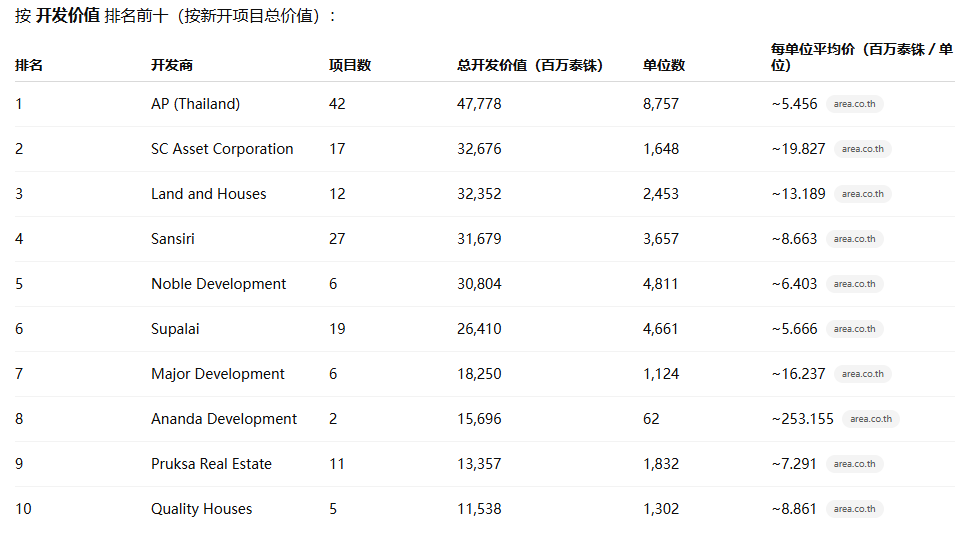The width and height of the screenshot is (955, 544).
Task: Open the source chip beside Ananda's ~253.155
Action: tap(870, 419)
